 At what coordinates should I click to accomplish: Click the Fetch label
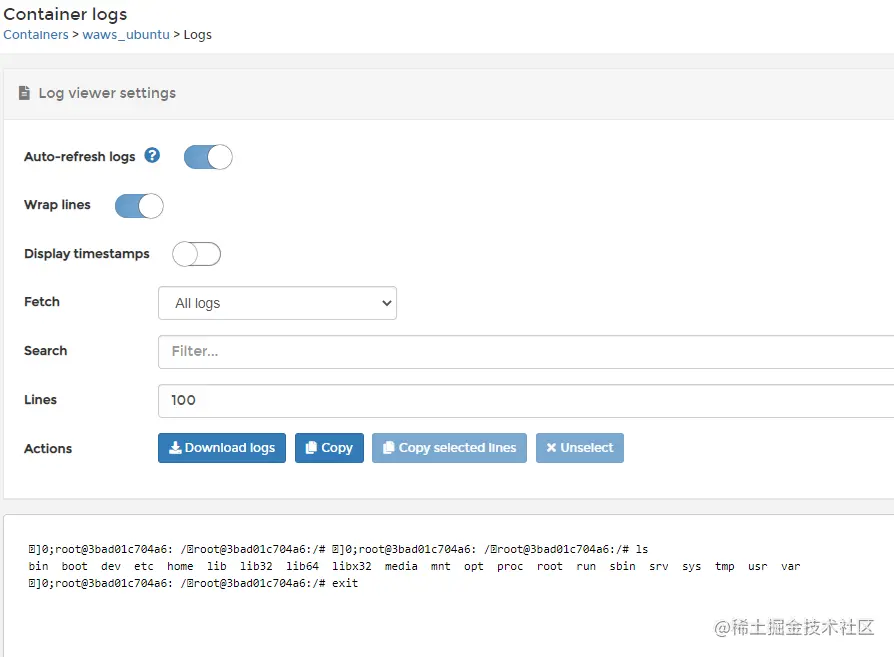point(42,302)
